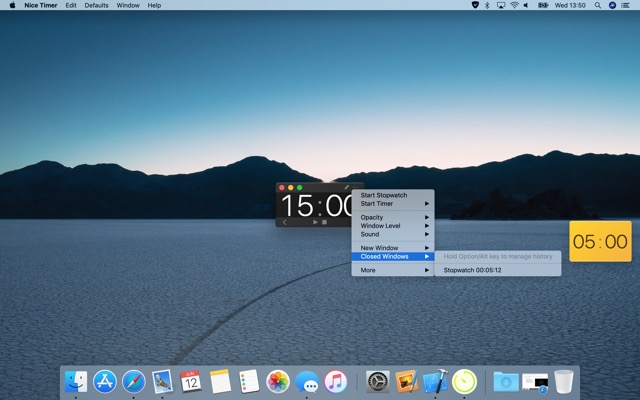Expand the Window Level submenu
640x400 pixels.
[393, 226]
